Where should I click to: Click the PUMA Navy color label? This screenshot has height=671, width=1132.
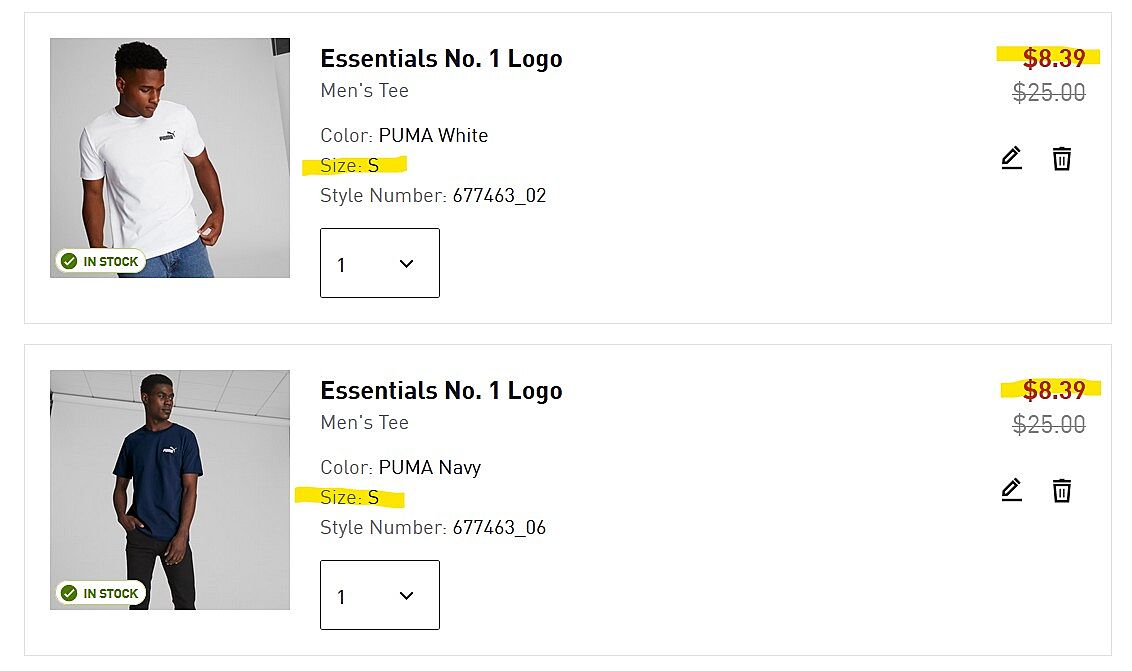429,468
